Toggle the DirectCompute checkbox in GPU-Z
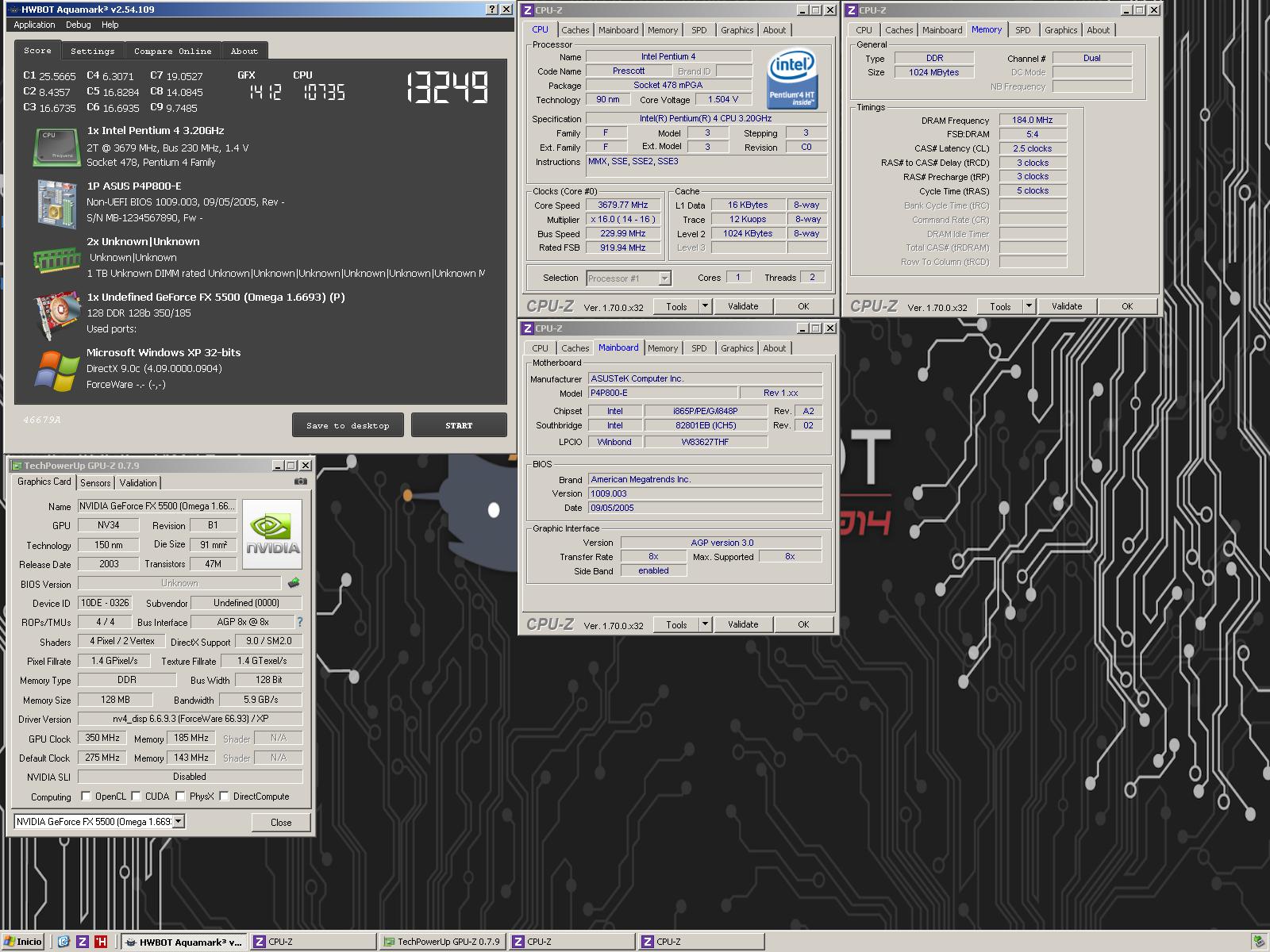Image resolution: width=1270 pixels, height=952 pixels. point(225,796)
